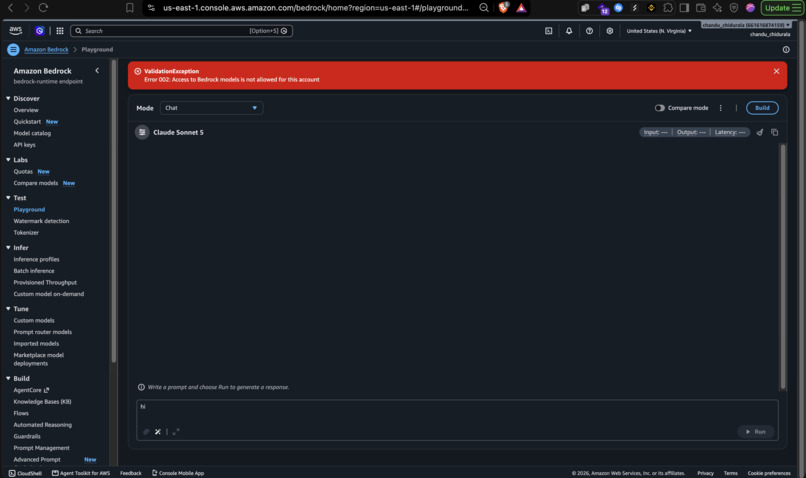806x478 pixels.
Task: Open CloudShell icon in the top bar
Action: tap(548, 31)
